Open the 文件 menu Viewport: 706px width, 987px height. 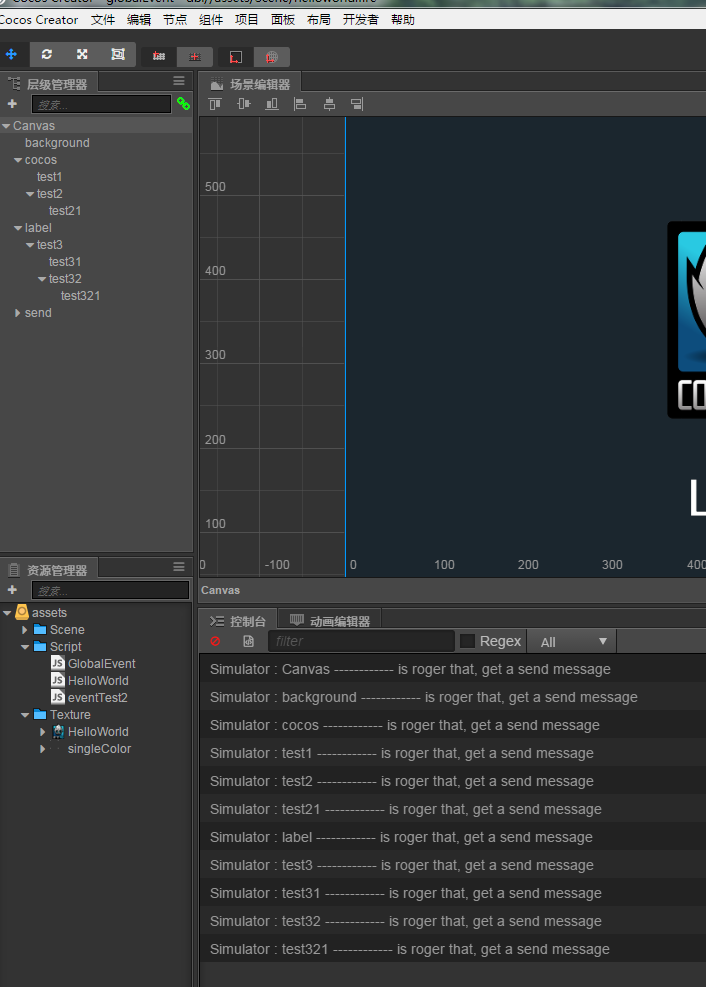coord(103,20)
